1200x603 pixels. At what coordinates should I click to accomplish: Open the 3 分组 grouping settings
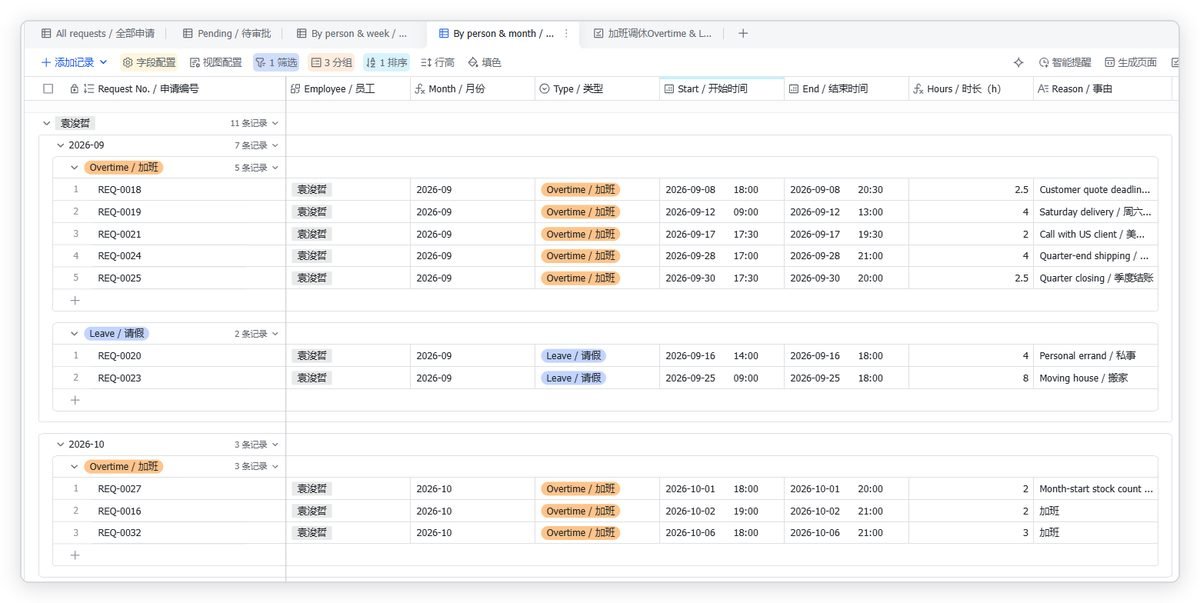coord(331,62)
